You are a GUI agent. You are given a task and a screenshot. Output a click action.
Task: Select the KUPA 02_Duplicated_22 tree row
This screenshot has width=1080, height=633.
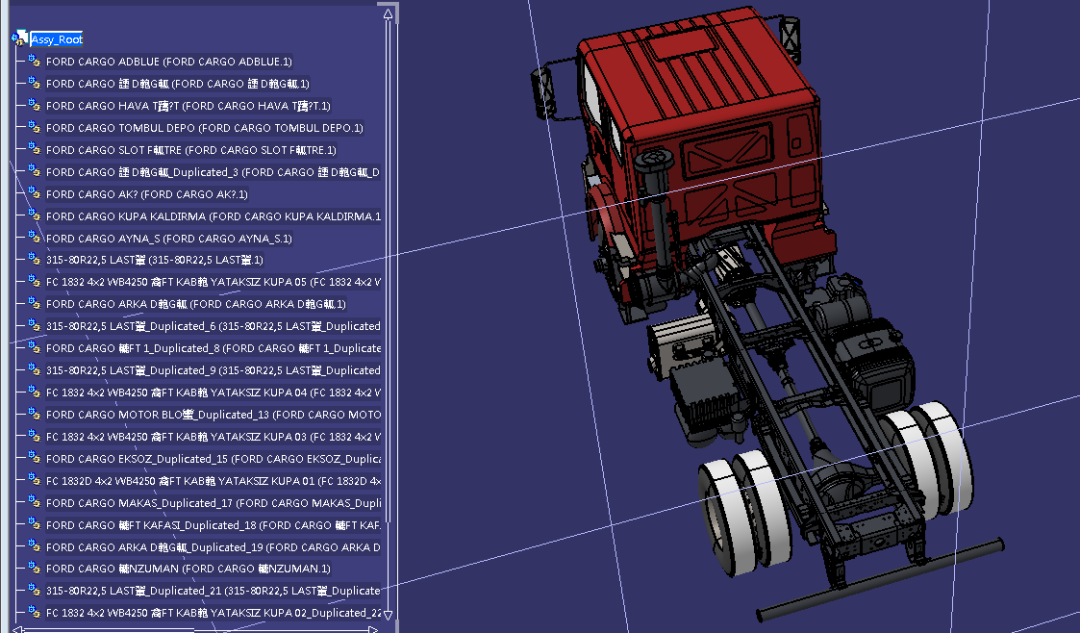pos(214,612)
